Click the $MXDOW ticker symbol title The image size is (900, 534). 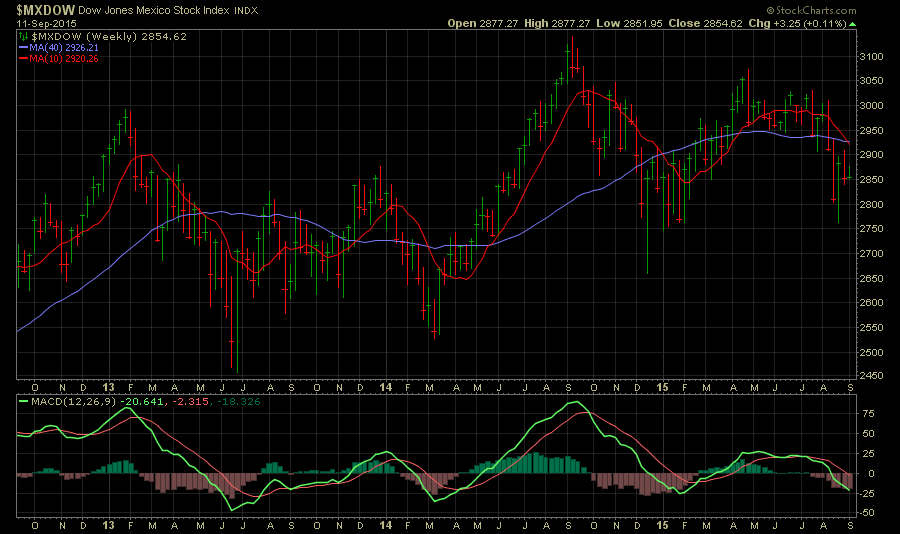point(44,9)
